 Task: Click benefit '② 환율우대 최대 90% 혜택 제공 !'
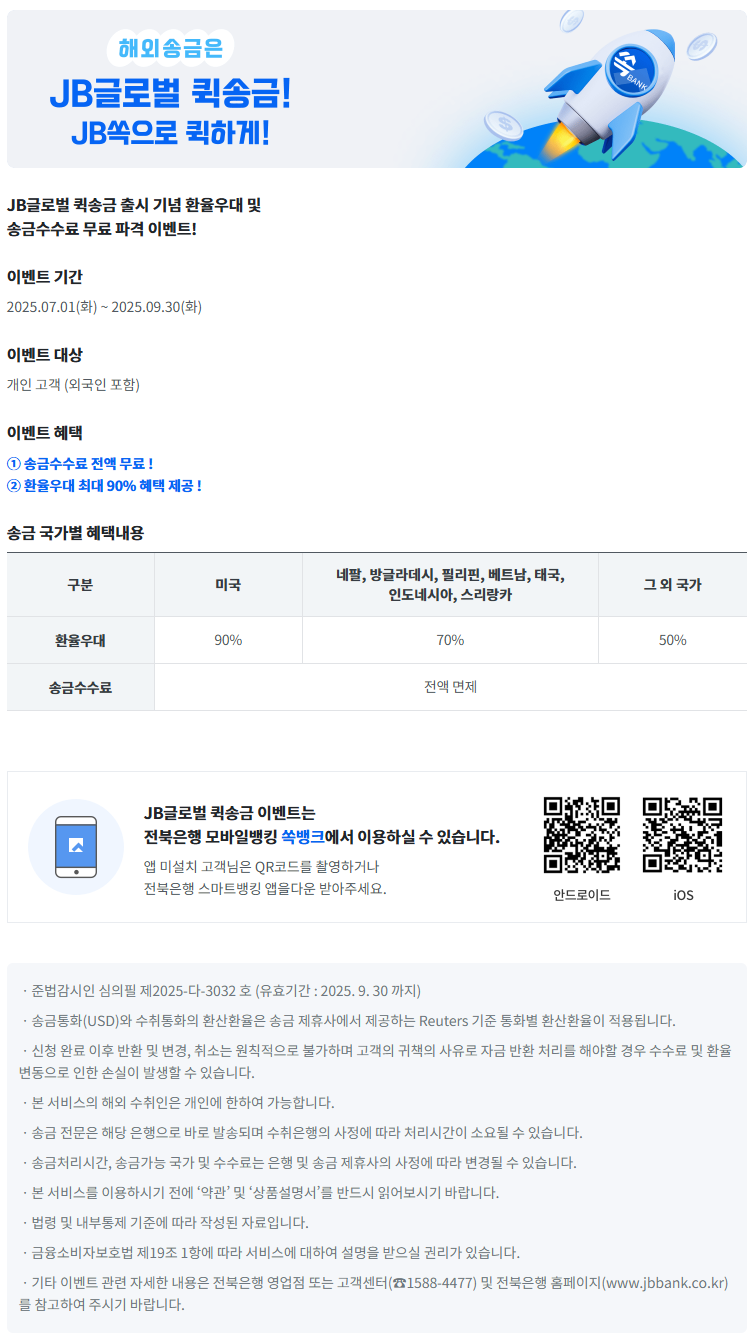[x=104, y=486]
